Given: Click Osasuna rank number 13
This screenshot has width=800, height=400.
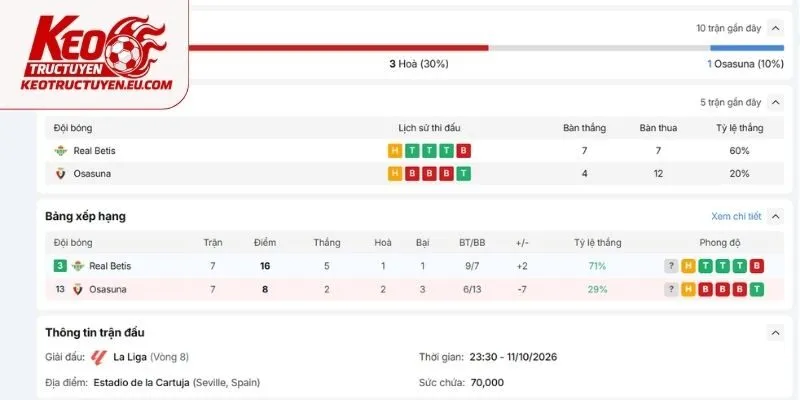Looking at the screenshot, I should (60, 289).
